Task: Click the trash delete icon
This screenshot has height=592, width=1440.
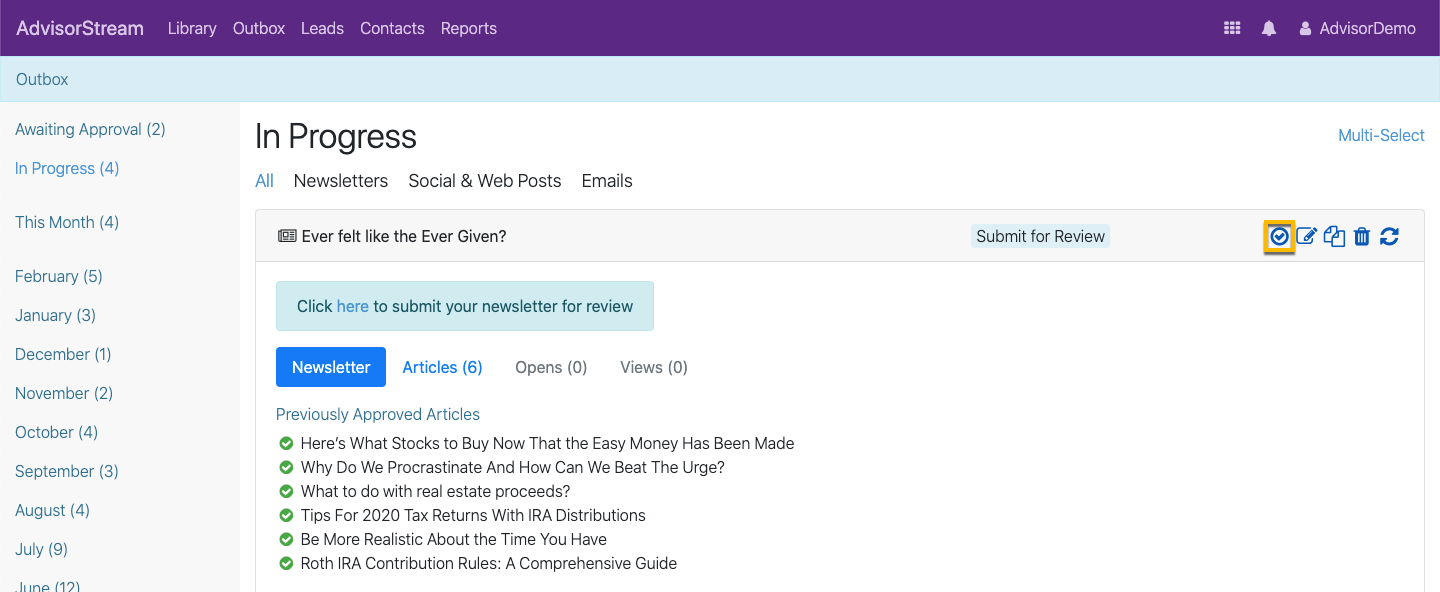Action: coord(1362,237)
